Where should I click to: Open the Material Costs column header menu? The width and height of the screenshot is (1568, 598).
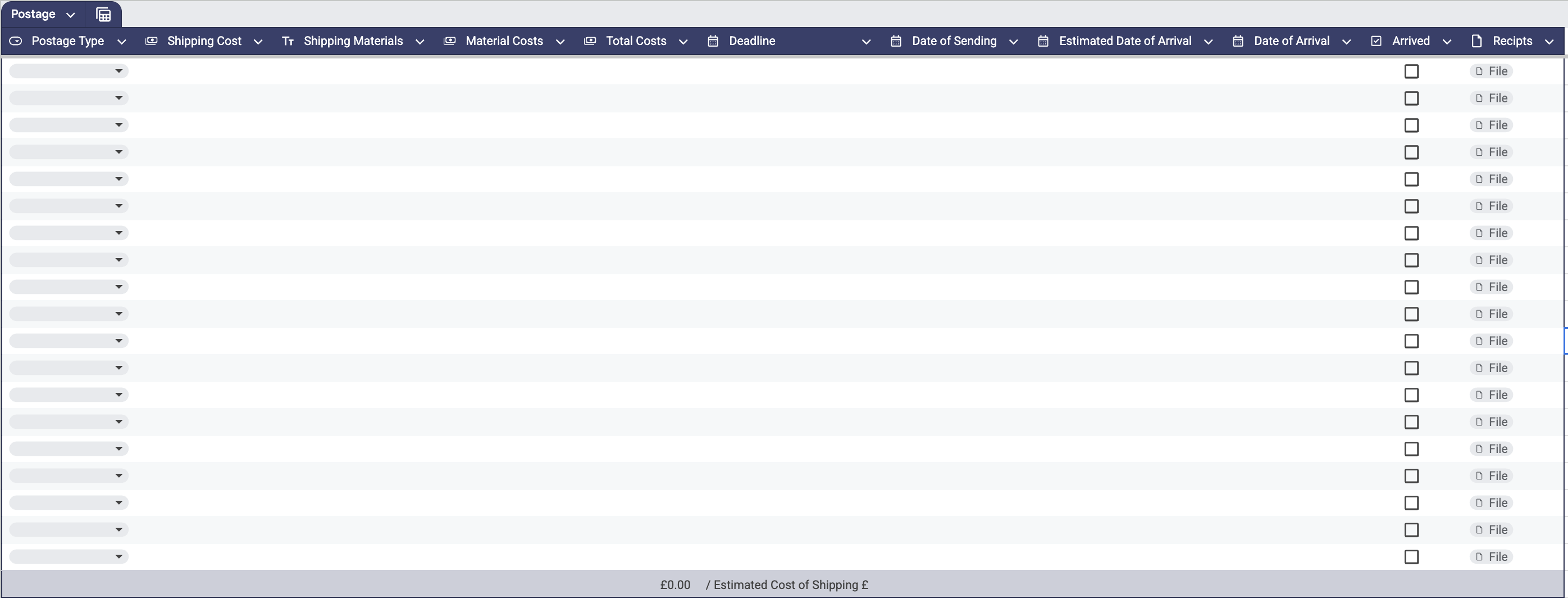[x=560, y=42]
